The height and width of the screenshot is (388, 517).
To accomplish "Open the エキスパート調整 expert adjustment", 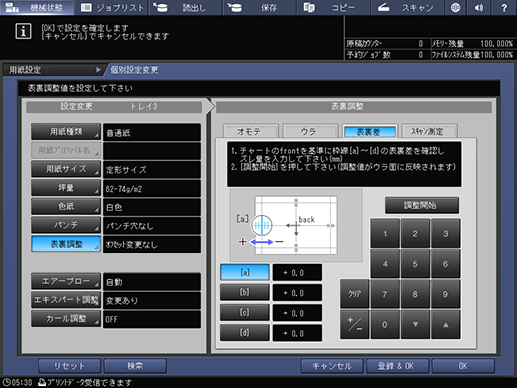I will tap(66, 300).
